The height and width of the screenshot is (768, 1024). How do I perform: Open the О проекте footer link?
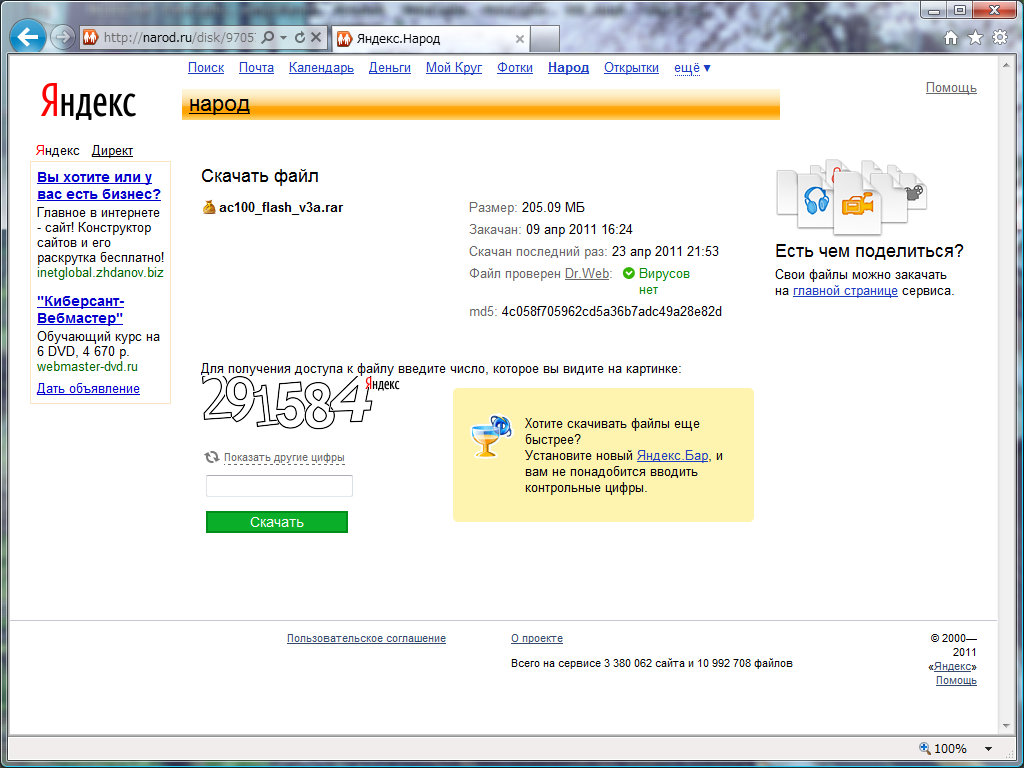pos(537,638)
